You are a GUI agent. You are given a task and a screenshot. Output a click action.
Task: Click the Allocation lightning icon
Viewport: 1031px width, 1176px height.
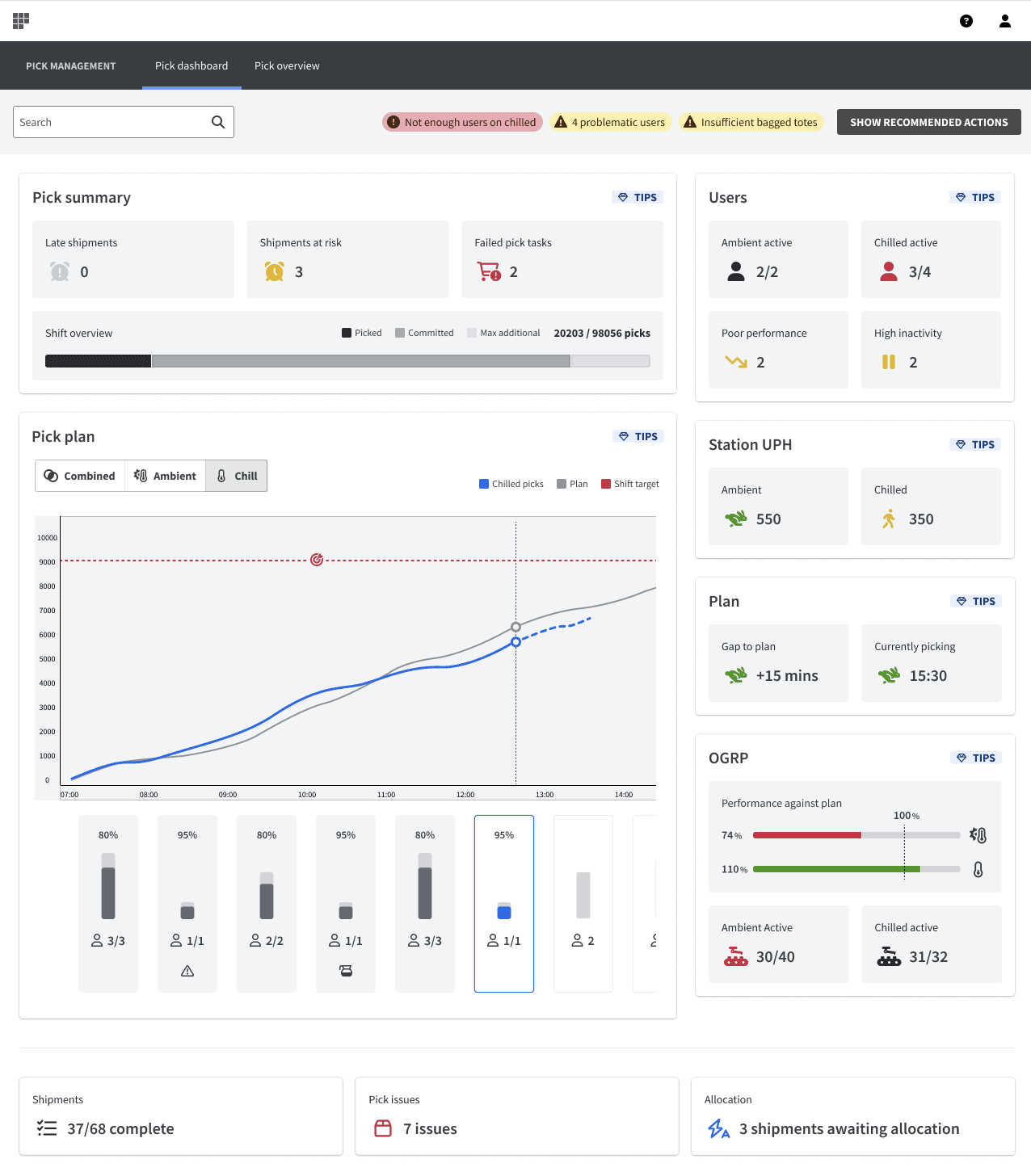point(718,1128)
